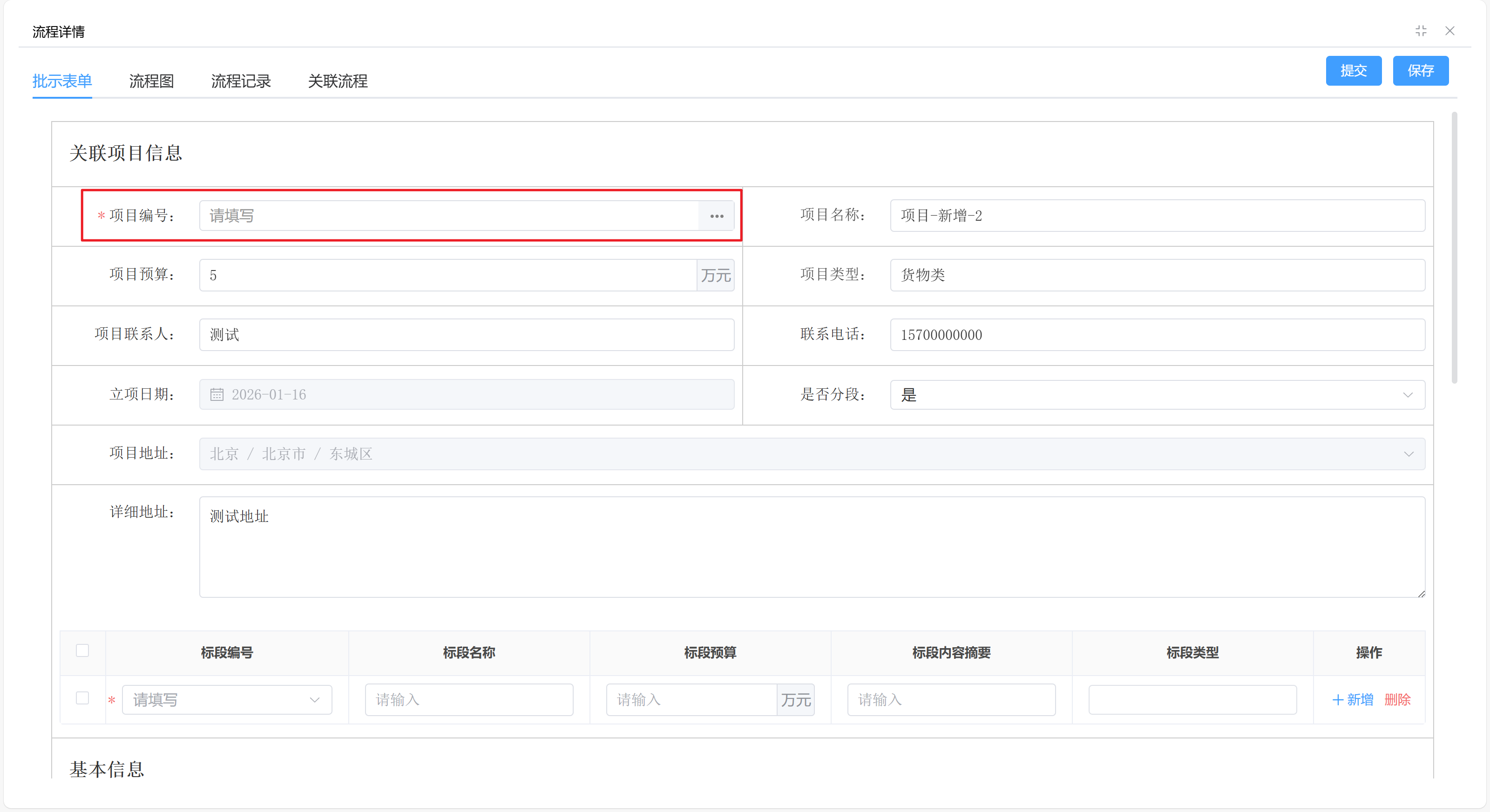Focus the 项目编号 input field
The height and width of the screenshot is (812, 1490).
[x=449, y=216]
